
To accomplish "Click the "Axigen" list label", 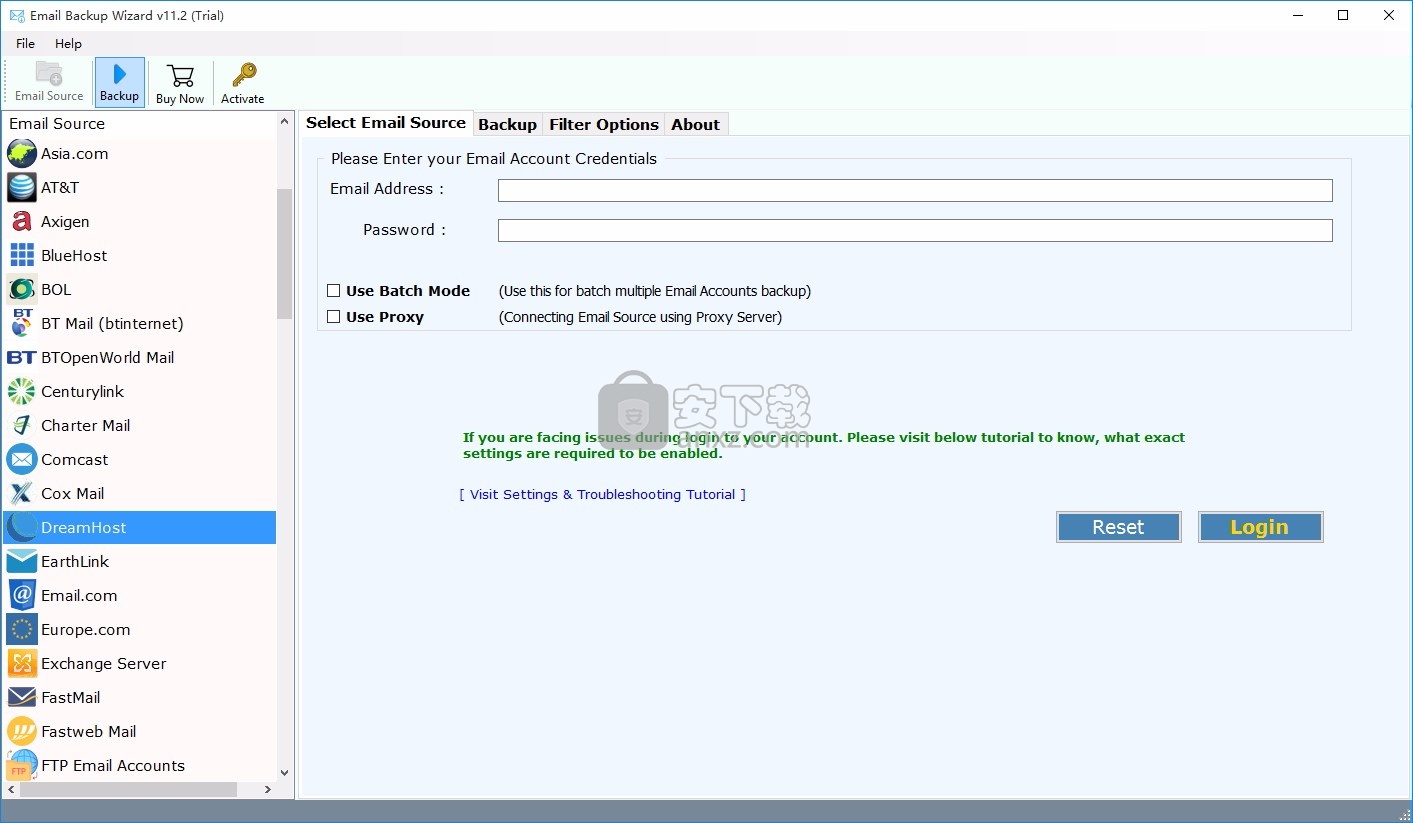I will 65,222.
